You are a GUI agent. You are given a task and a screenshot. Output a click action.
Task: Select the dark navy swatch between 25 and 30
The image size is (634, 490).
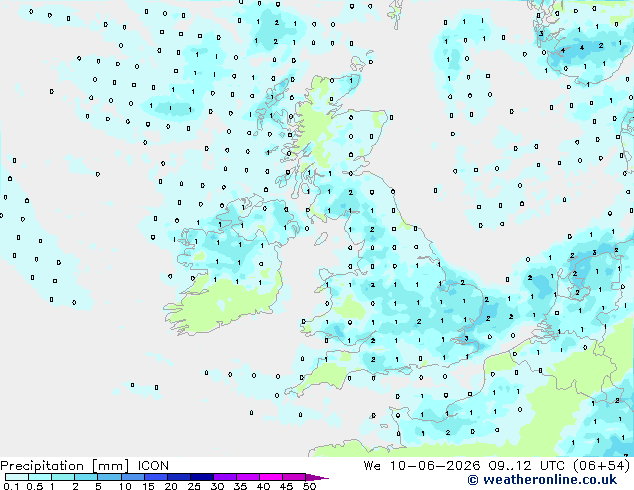pos(201,477)
